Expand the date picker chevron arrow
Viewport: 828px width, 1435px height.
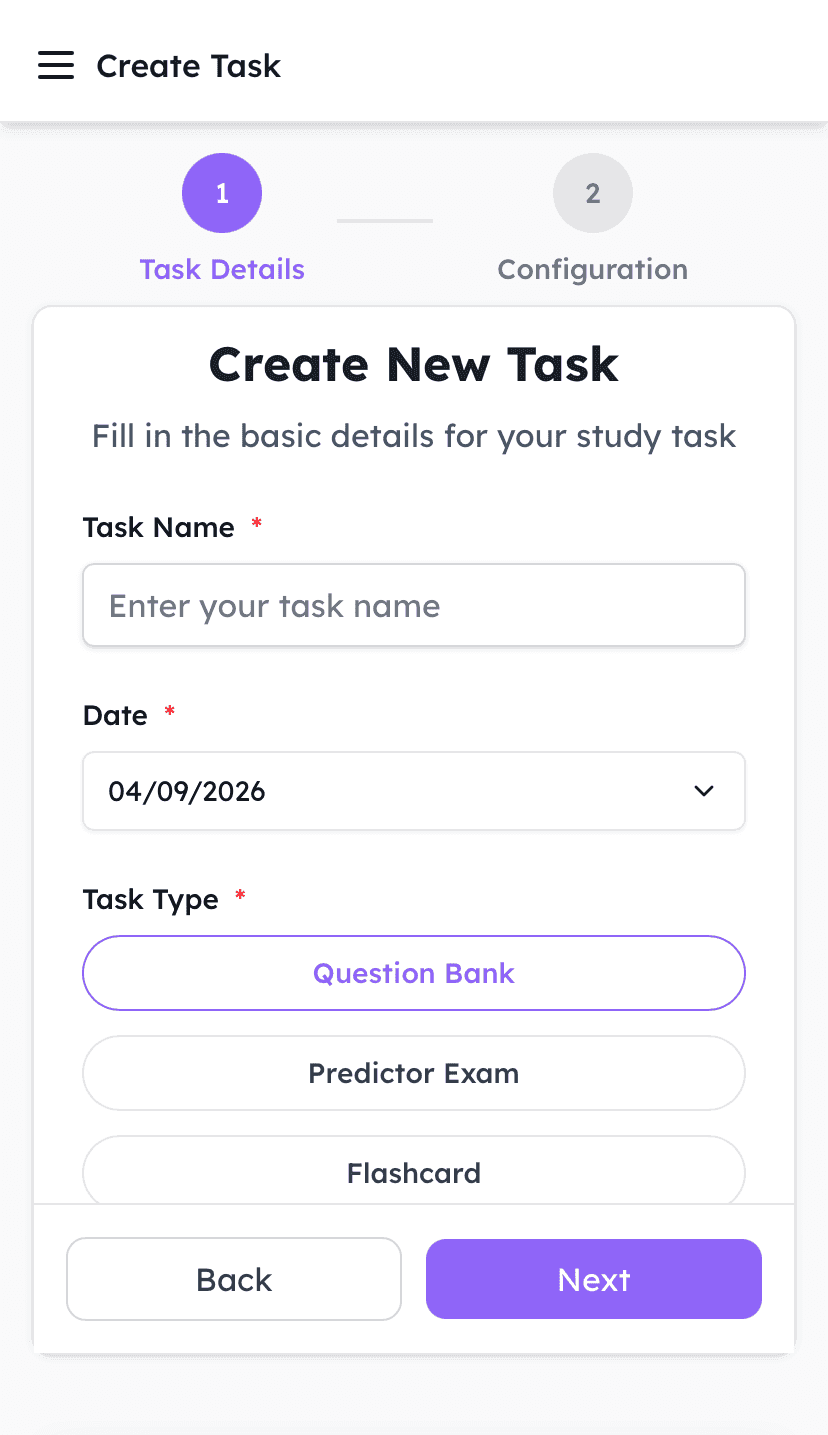click(704, 791)
